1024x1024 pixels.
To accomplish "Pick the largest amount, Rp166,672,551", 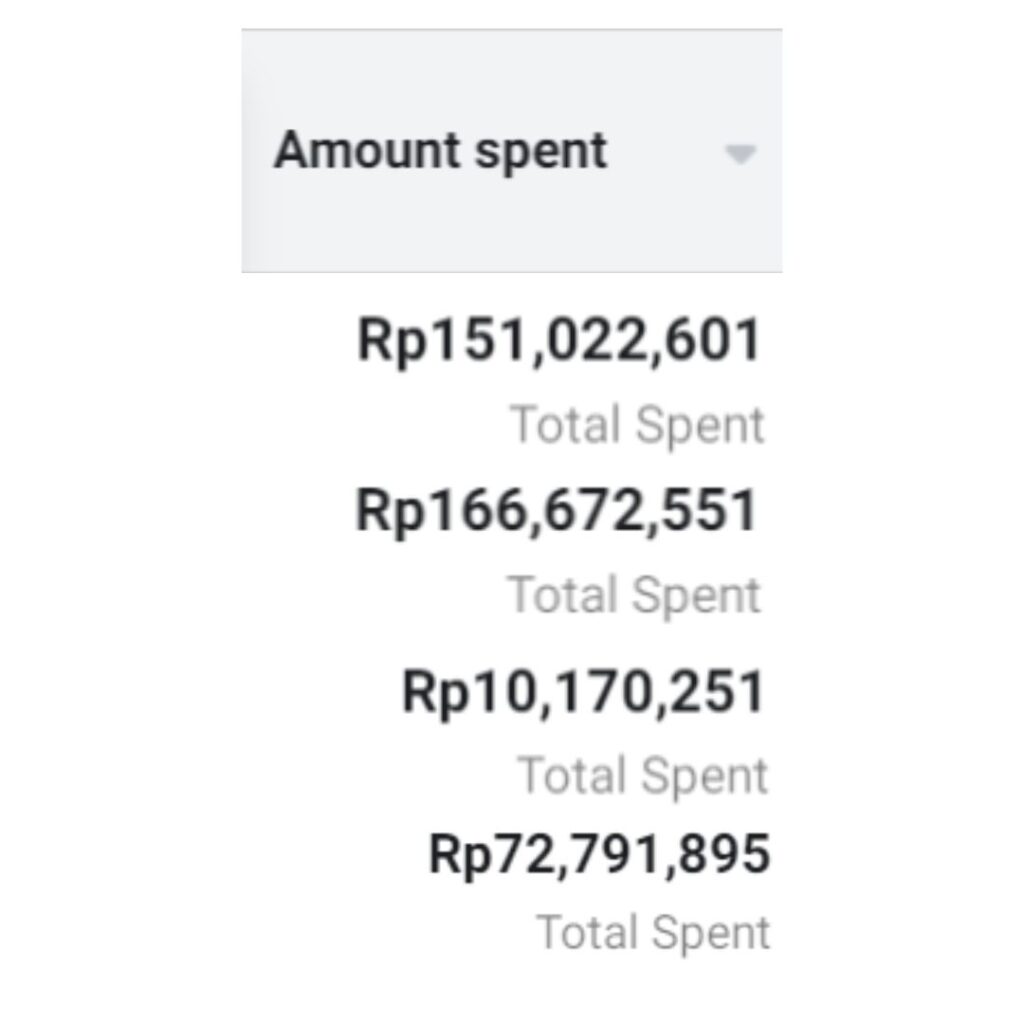I will (556, 511).
